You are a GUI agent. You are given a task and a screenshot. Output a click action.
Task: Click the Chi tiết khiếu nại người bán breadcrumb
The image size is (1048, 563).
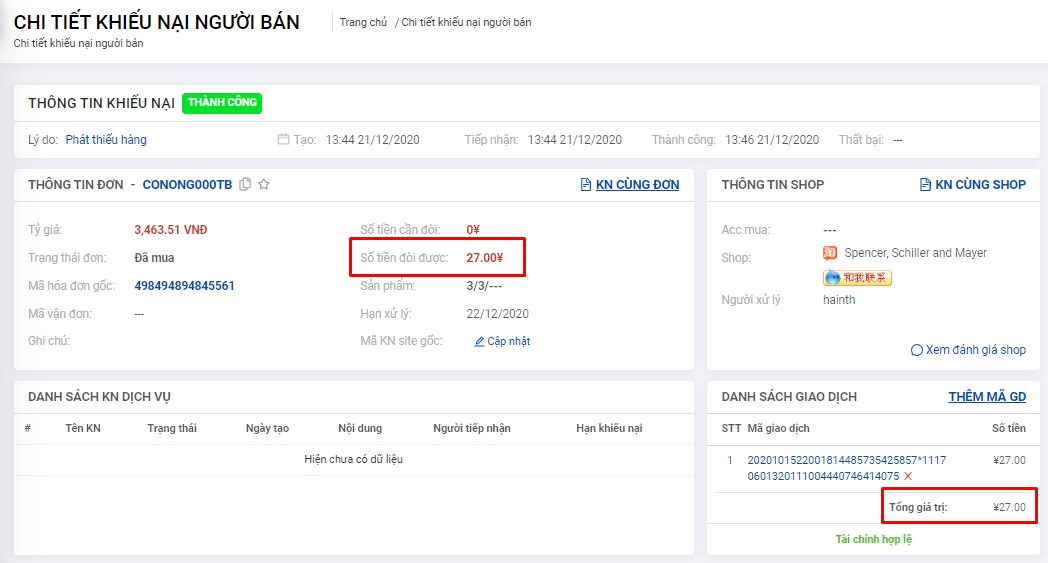tap(466, 22)
